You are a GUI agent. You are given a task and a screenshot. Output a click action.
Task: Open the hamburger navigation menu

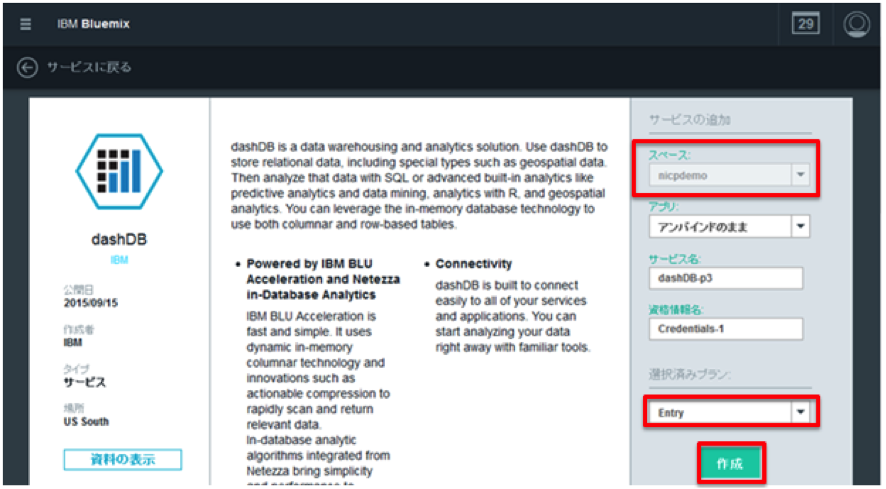(x=25, y=23)
